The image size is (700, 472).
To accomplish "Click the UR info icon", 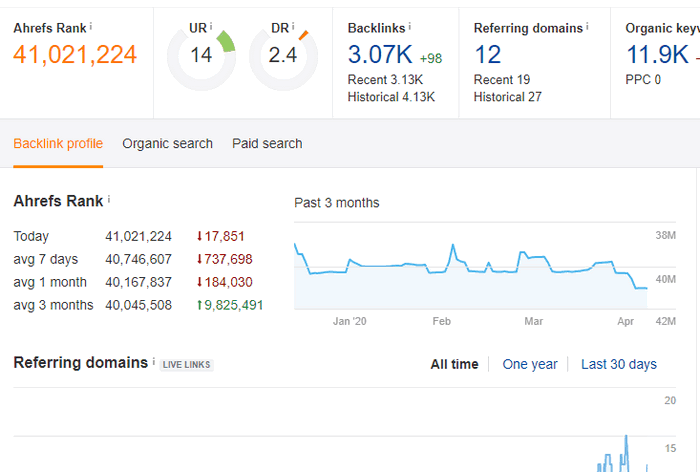I will coord(211,27).
